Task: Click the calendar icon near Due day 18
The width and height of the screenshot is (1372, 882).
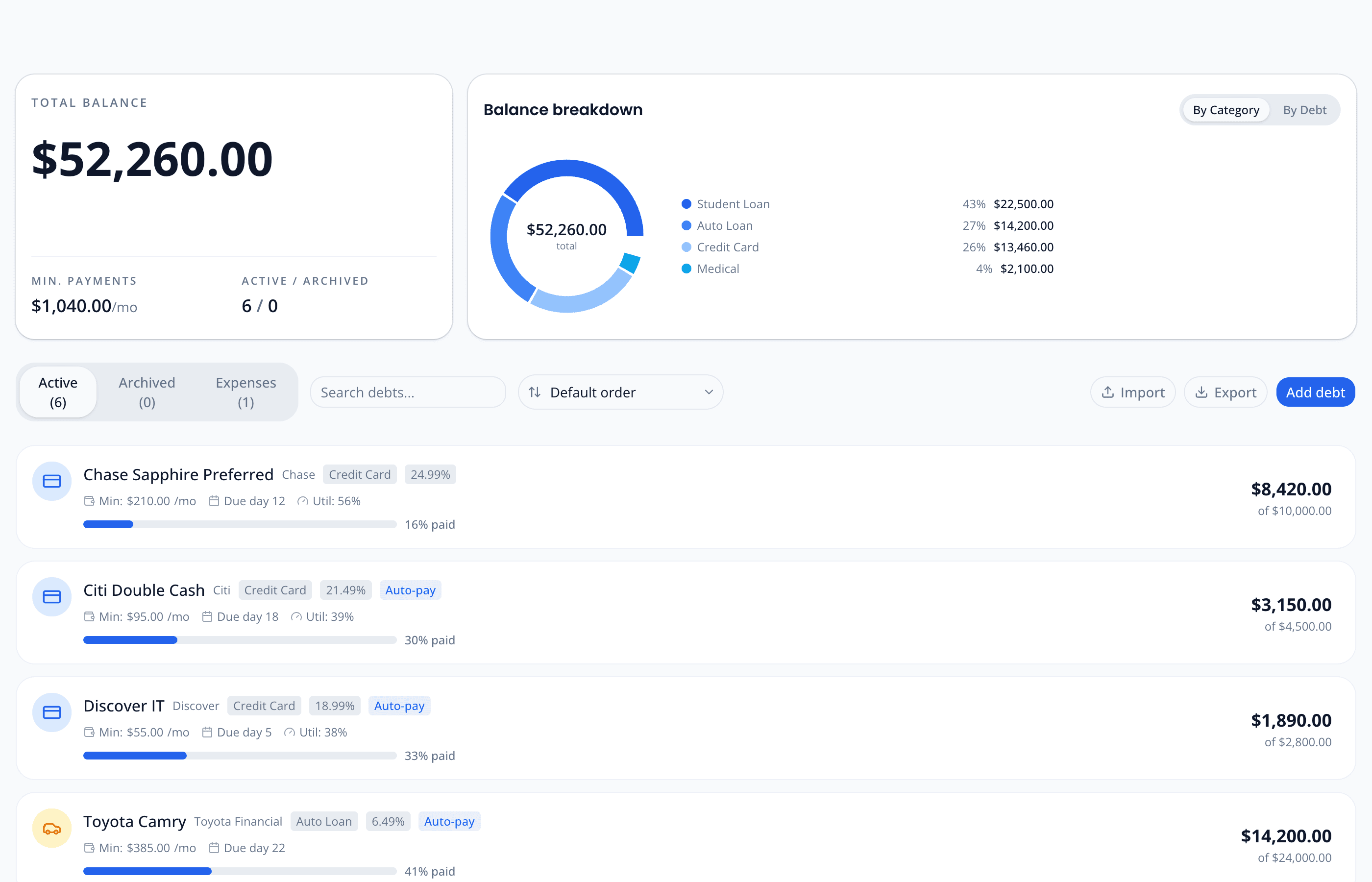Action: tap(207, 616)
